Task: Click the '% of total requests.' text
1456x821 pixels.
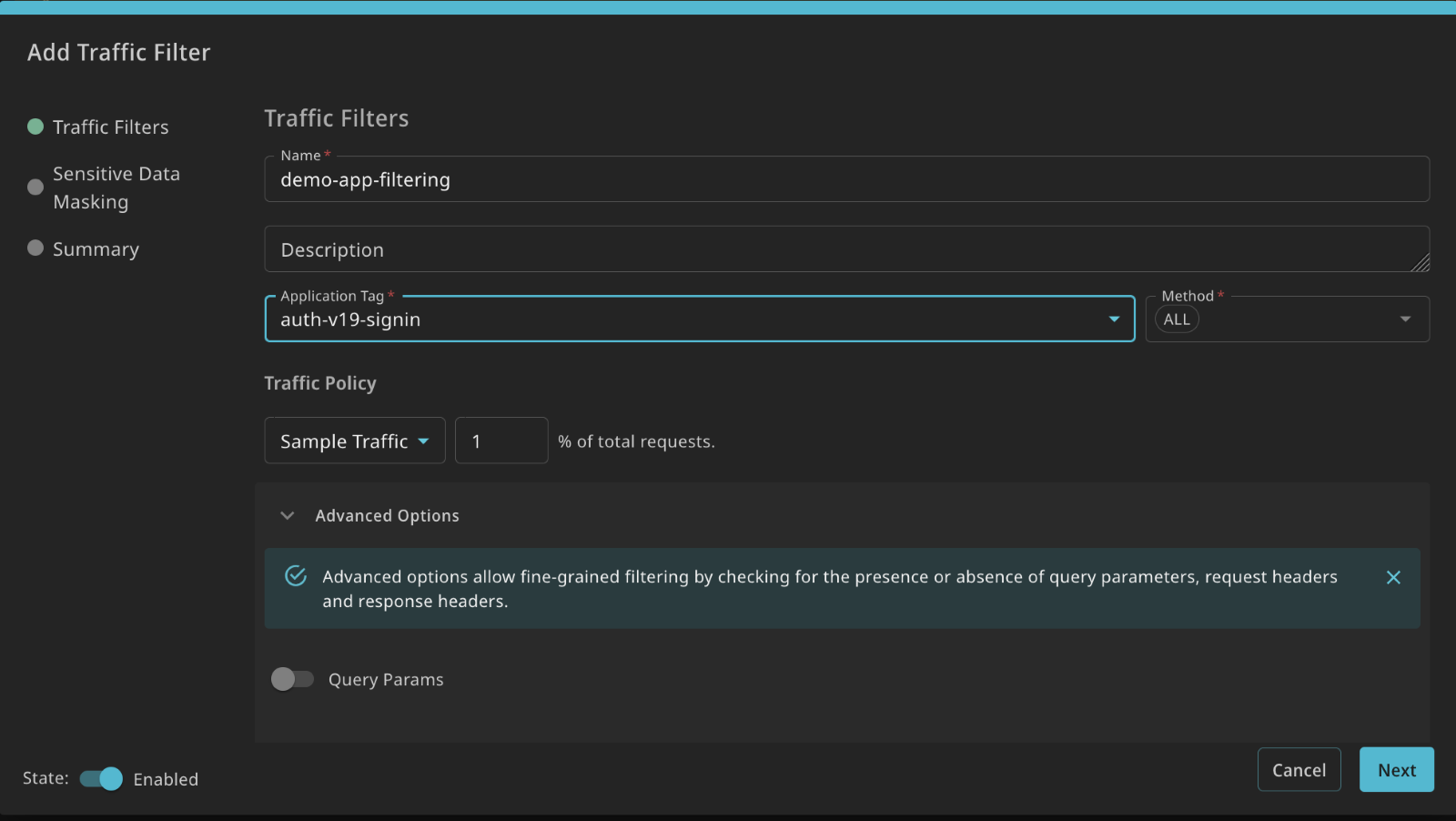Action: coord(636,441)
